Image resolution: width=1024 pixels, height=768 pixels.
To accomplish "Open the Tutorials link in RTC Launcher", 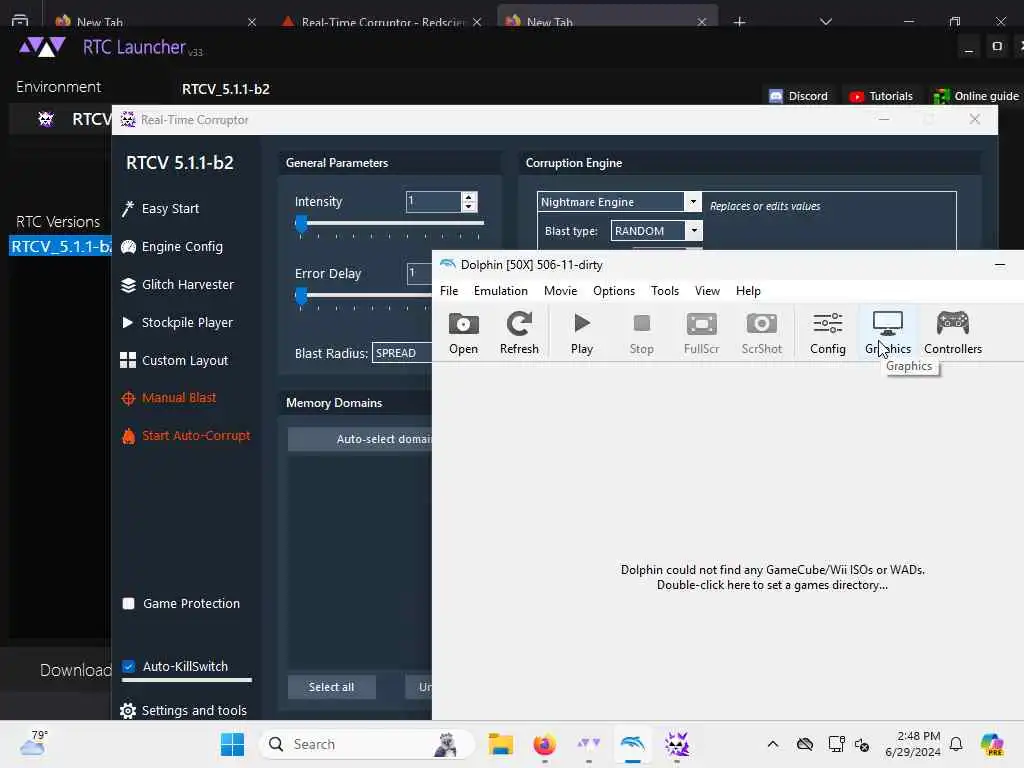I will click(x=880, y=96).
